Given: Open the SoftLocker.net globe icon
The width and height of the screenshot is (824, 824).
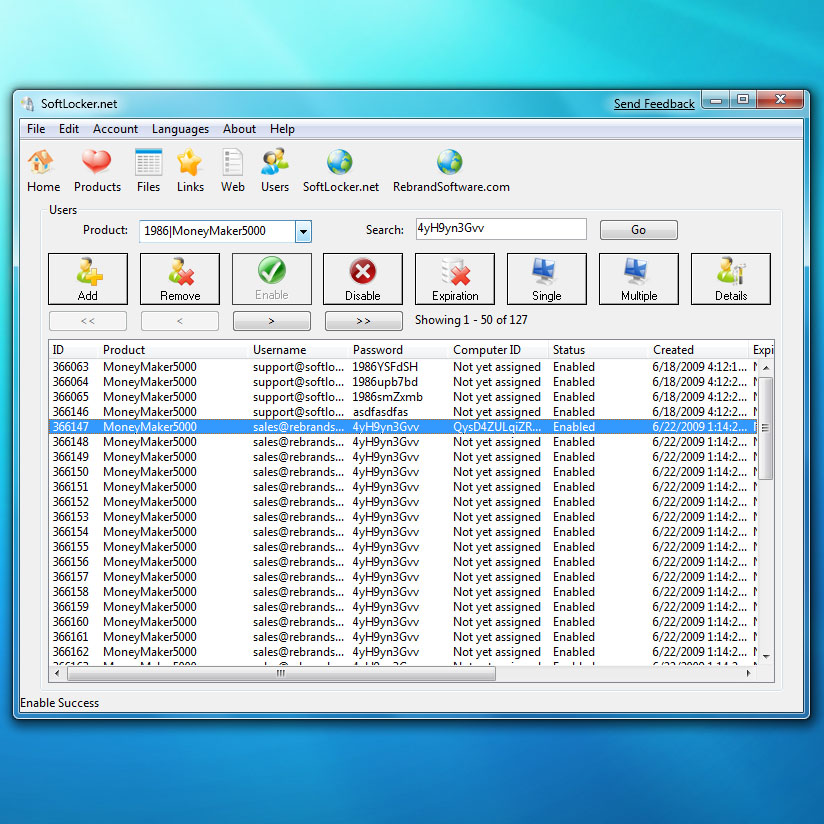Looking at the screenshot, I should (340, 169).
